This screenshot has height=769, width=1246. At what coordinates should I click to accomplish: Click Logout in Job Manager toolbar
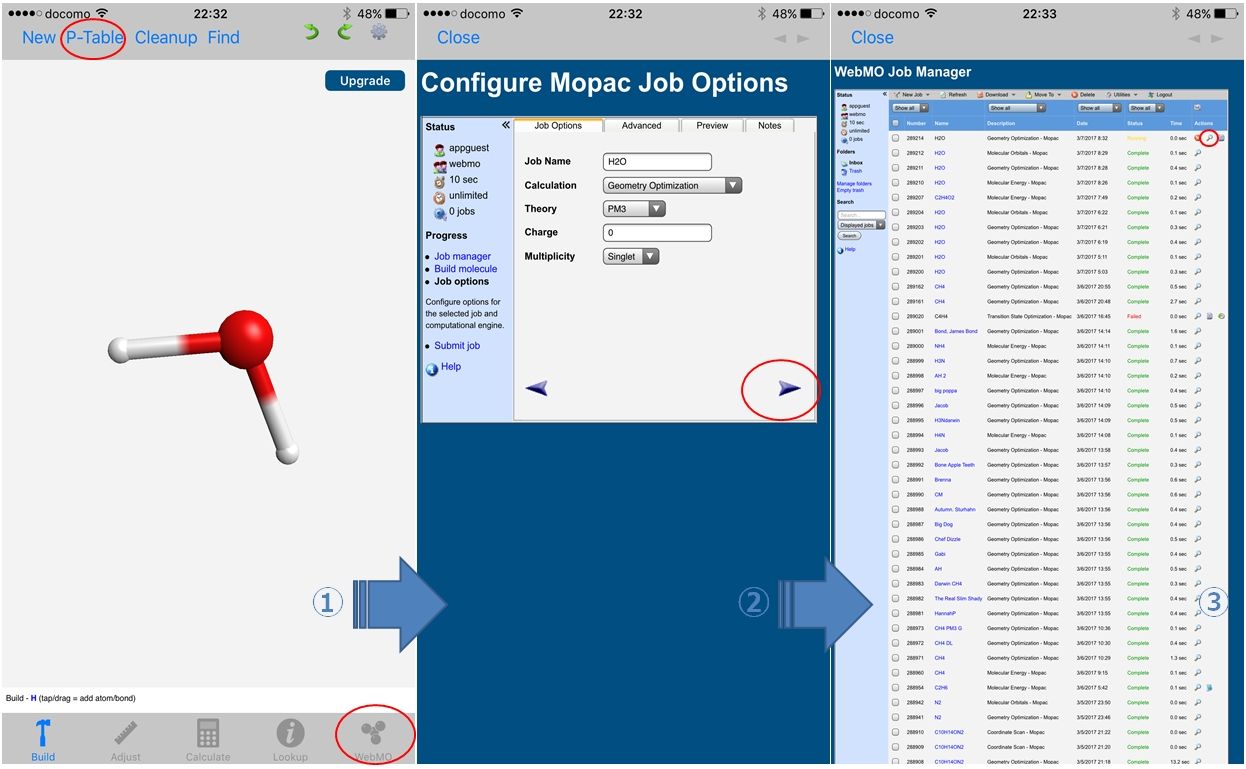tap(1160, 95)
